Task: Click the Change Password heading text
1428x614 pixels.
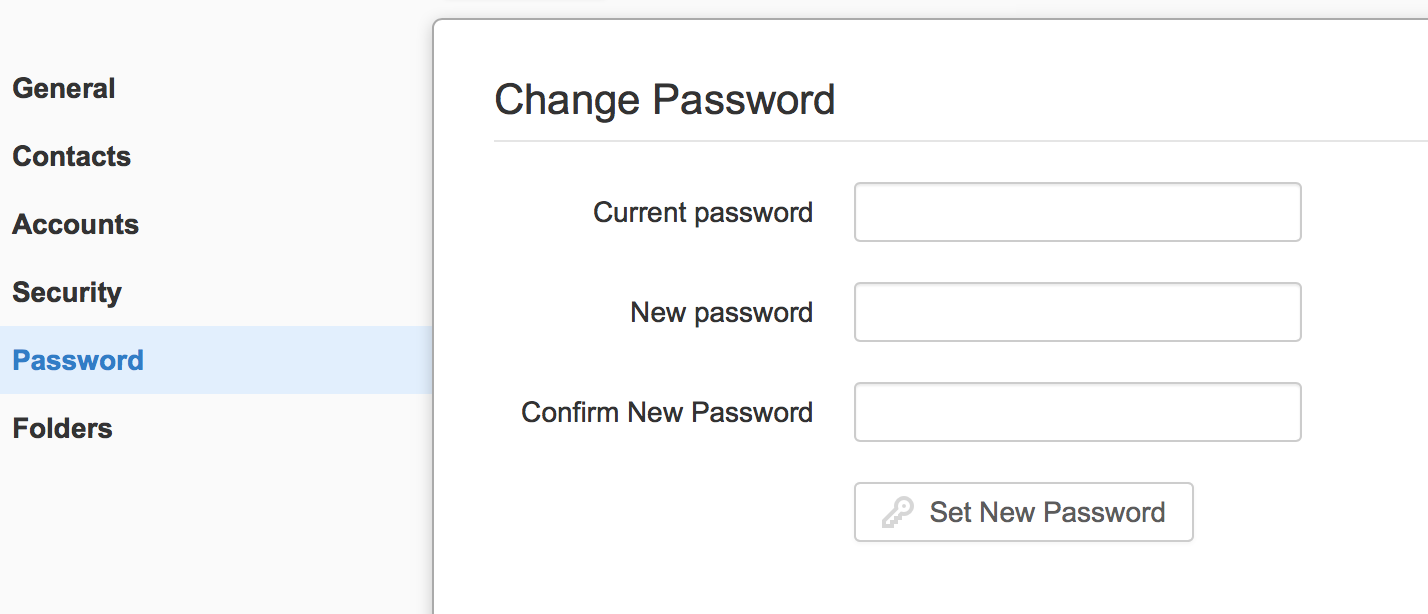Action: (665, 100)
